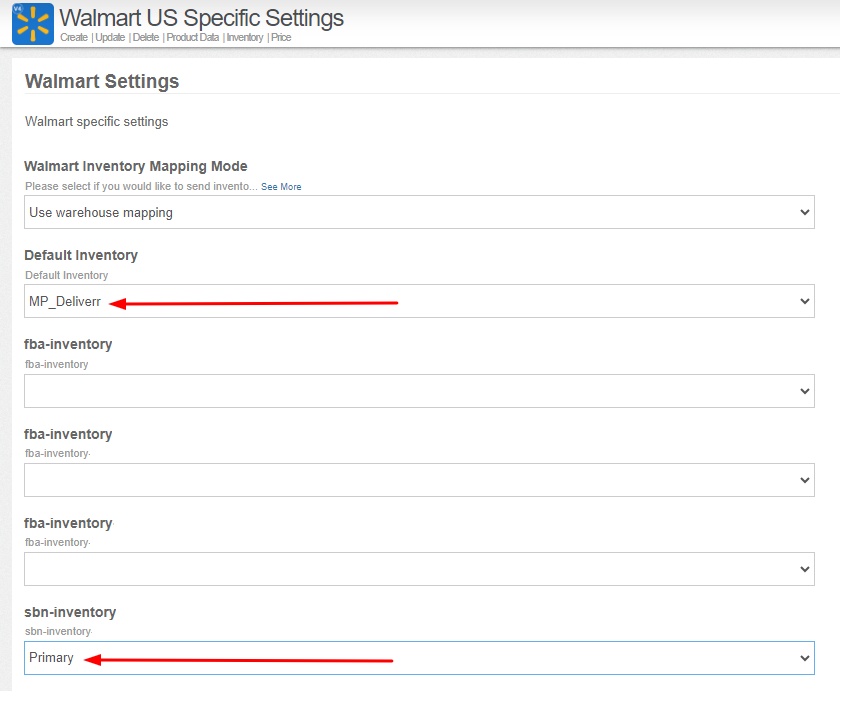The image size is (844, 708).
Task: Click Update in the header subtitle
Action: pyautogui.click(x=110, y=37)
